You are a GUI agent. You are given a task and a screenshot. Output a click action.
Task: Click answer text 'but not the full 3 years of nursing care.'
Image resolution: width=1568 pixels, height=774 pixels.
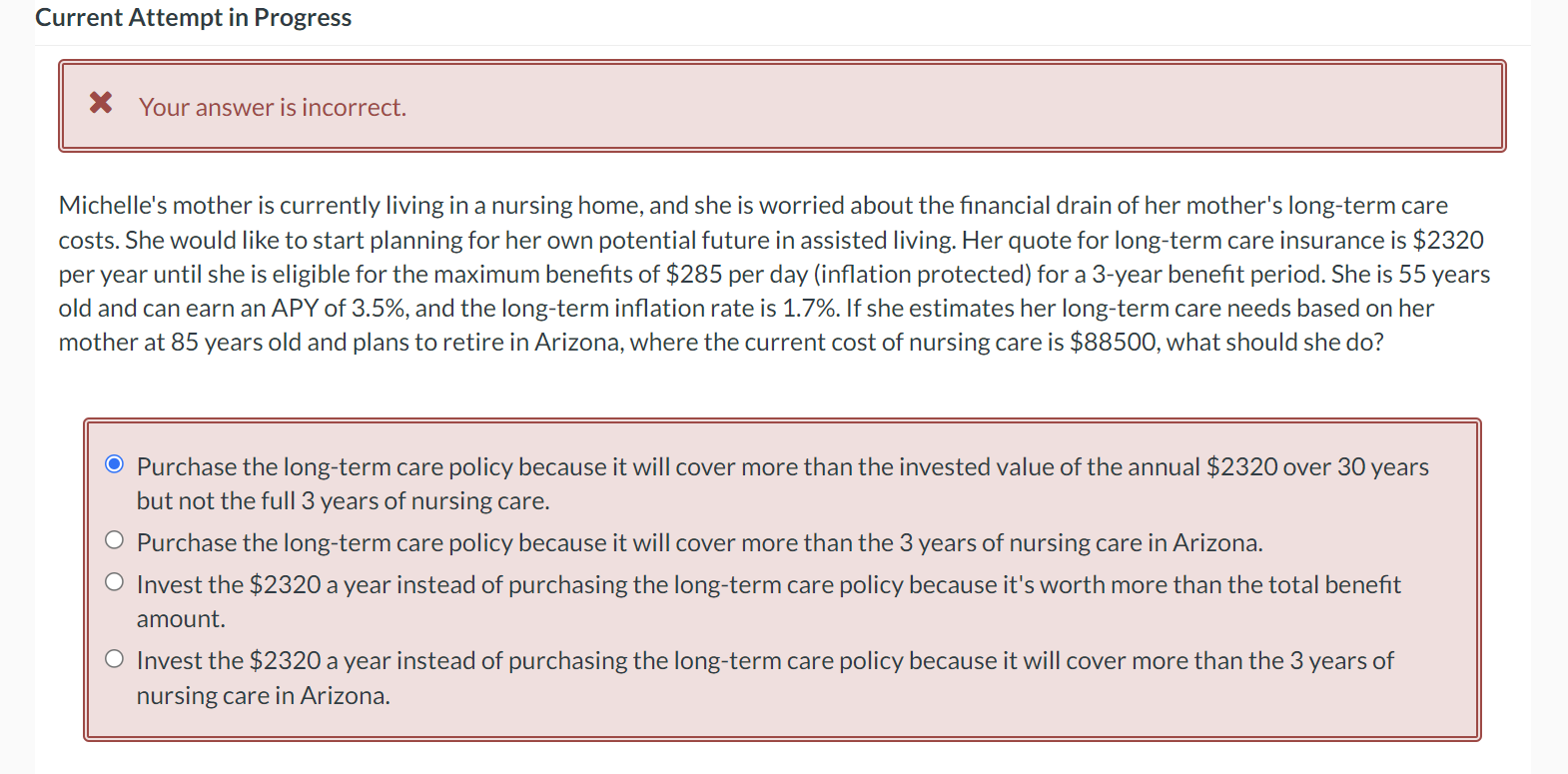(344, 501)
